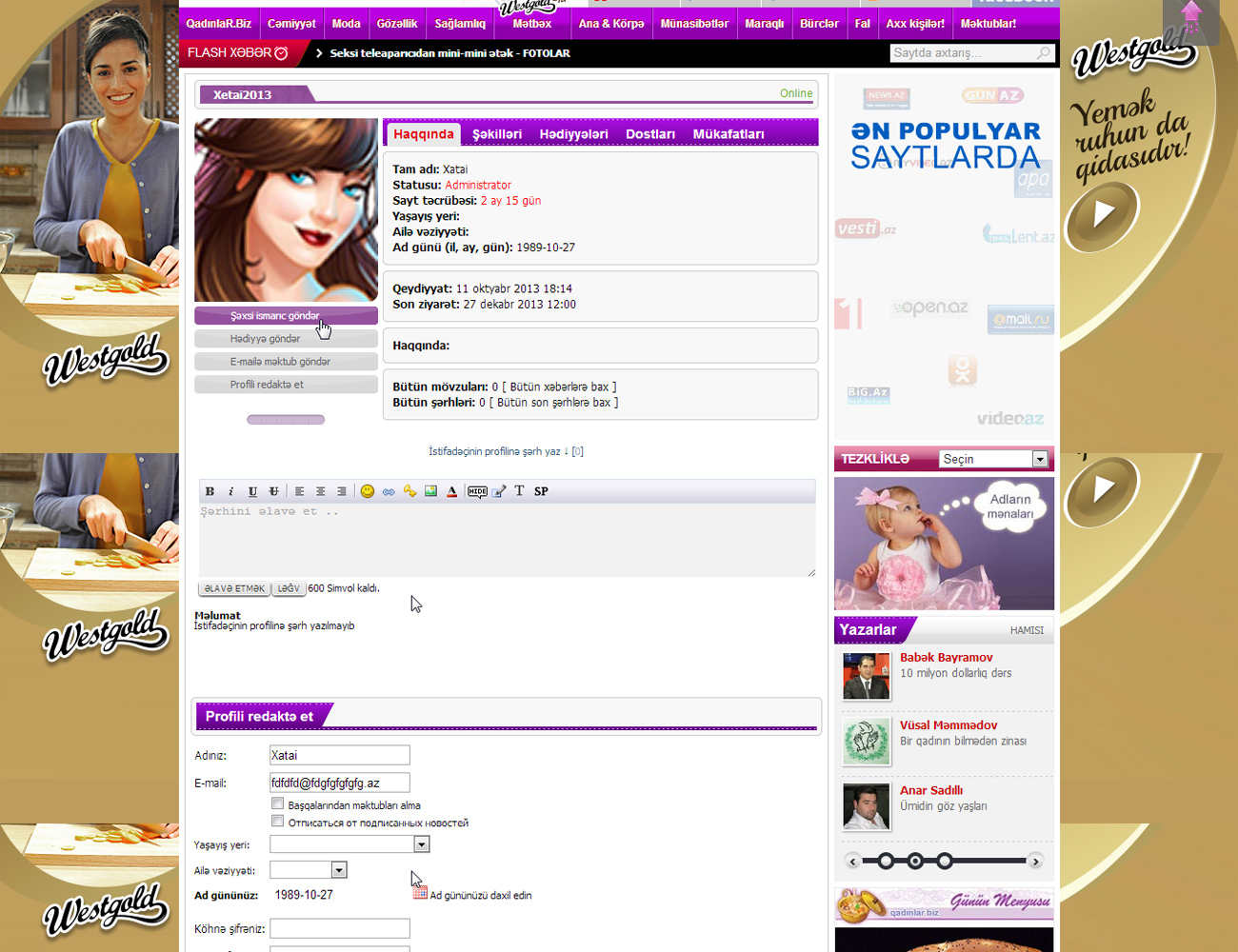1238x952 pixels.
Task: Tick the 'Отписаться от подписанных новостей' checkbox
Action: click(277, 821)
